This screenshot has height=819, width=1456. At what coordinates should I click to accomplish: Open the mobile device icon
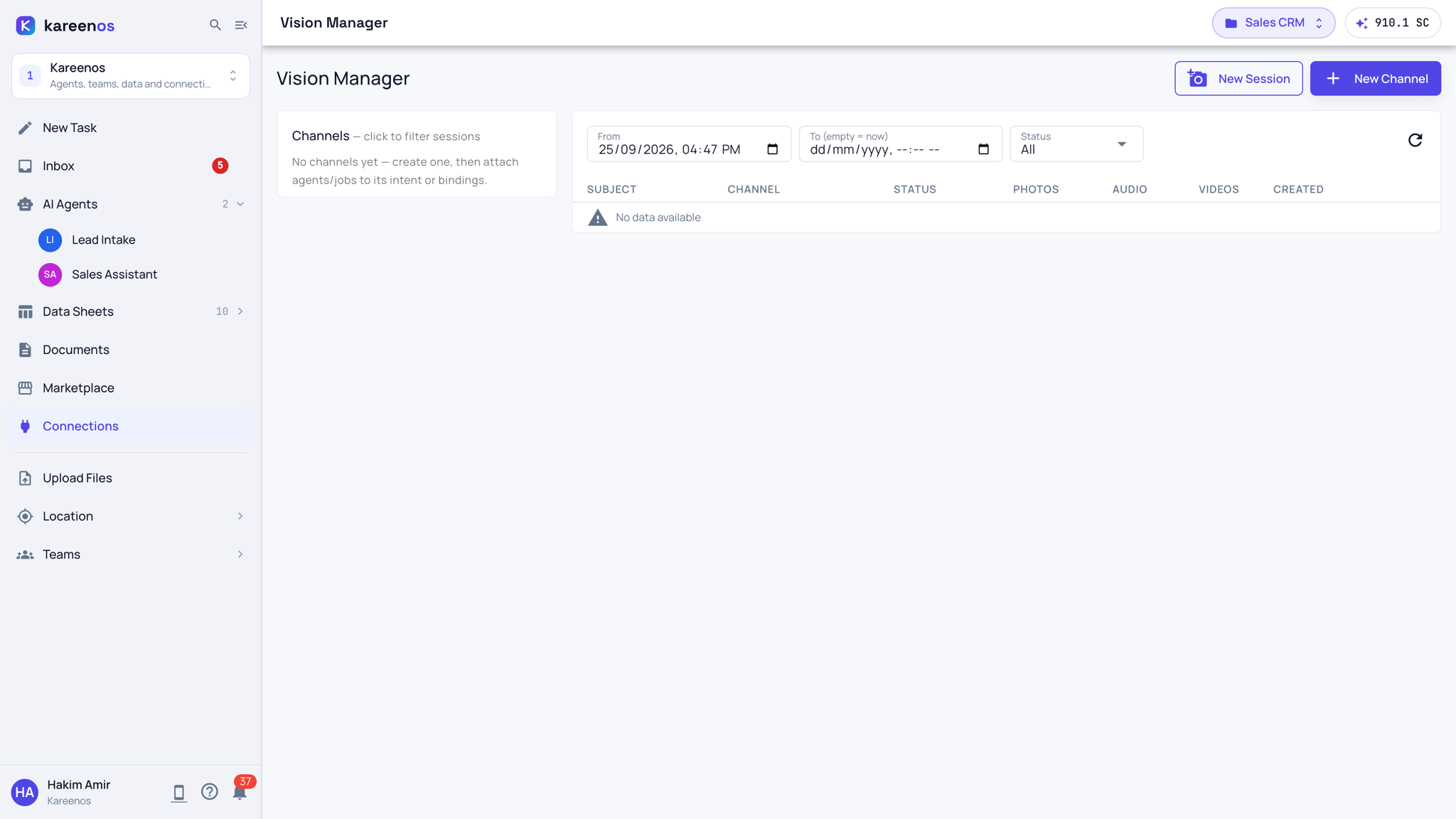coord(178,793)
